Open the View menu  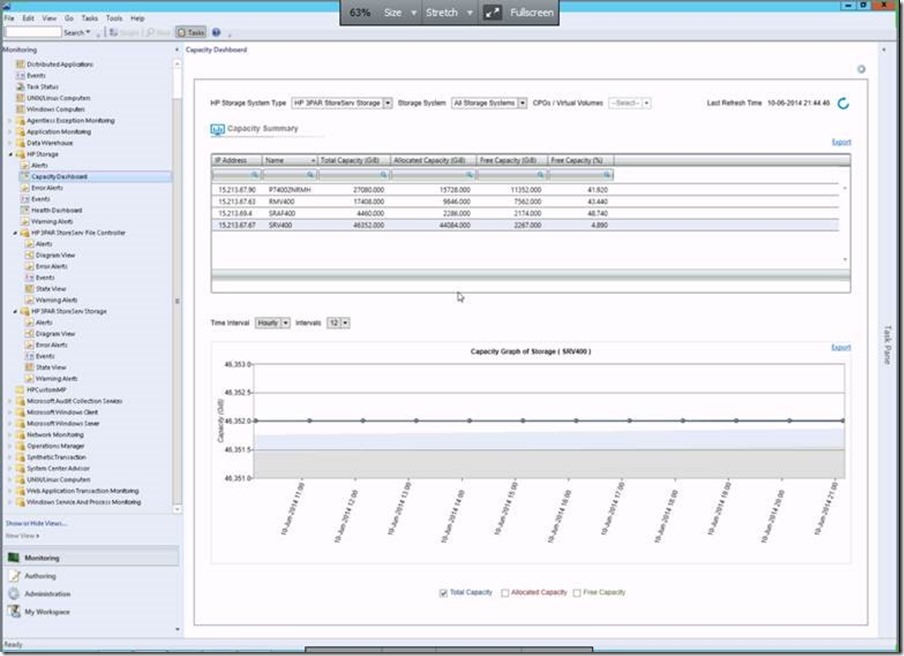tap(51, 18)
